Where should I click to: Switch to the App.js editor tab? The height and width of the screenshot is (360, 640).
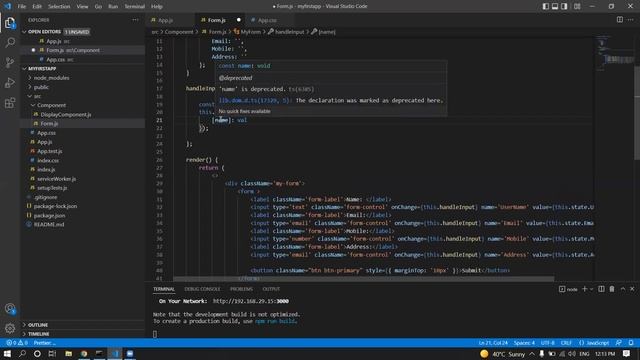point(165,20)
